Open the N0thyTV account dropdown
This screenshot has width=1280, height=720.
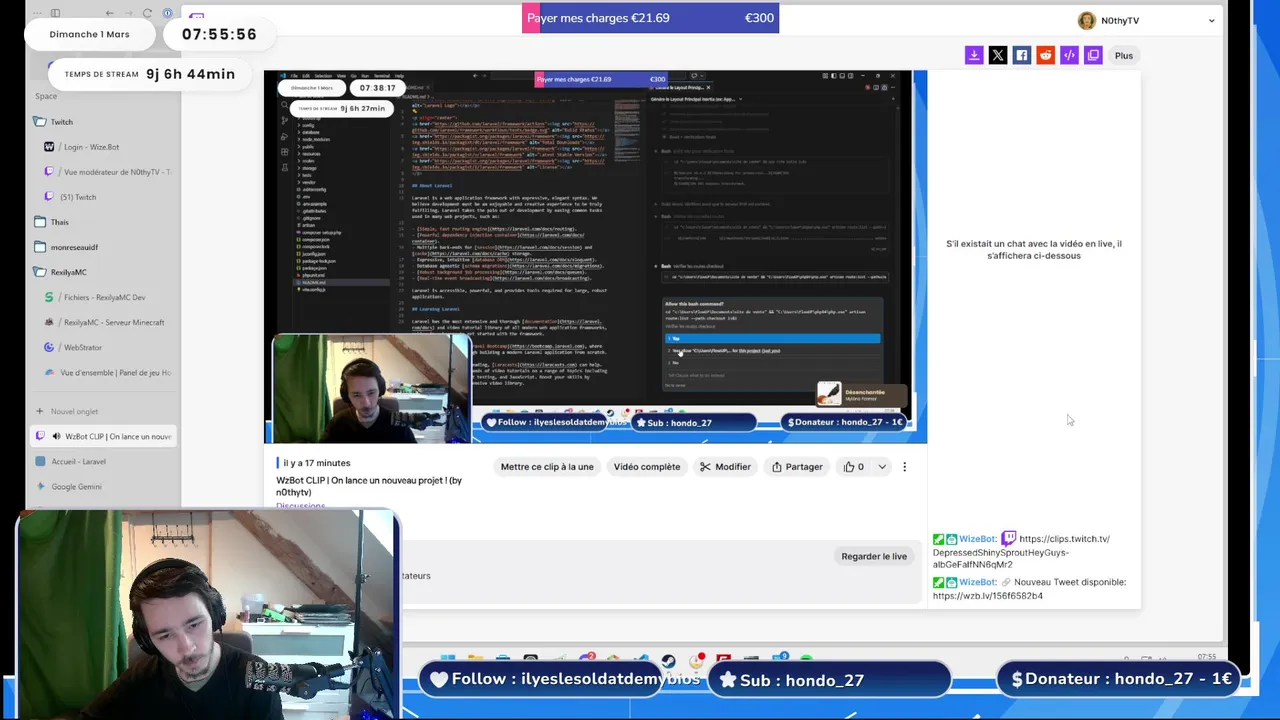point(1212,20)
